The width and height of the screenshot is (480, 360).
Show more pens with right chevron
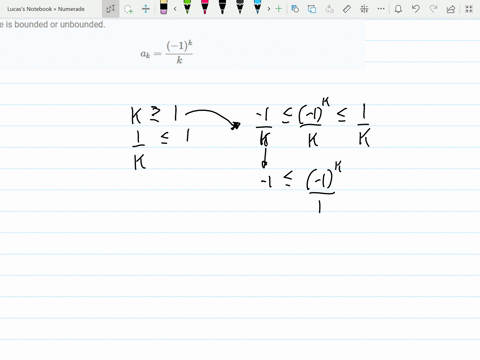(269, 9)
